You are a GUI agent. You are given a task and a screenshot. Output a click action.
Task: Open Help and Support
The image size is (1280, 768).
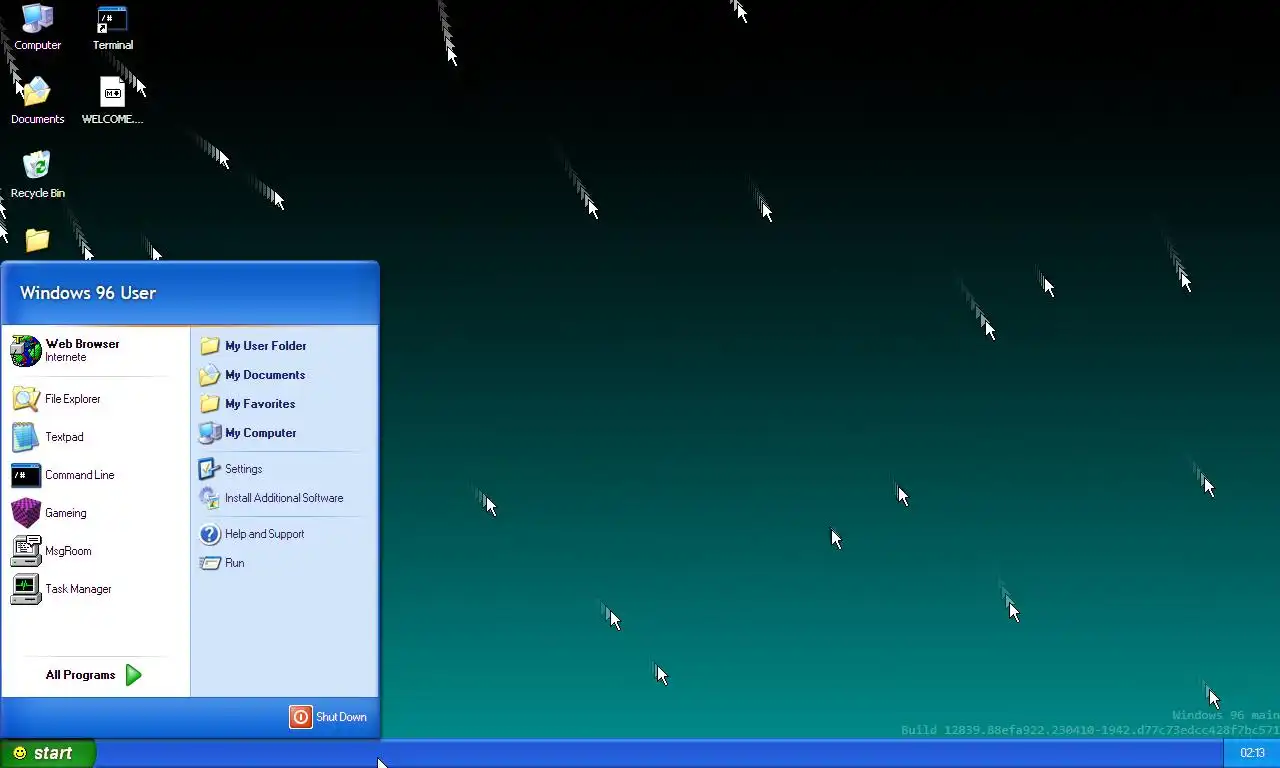284,534
